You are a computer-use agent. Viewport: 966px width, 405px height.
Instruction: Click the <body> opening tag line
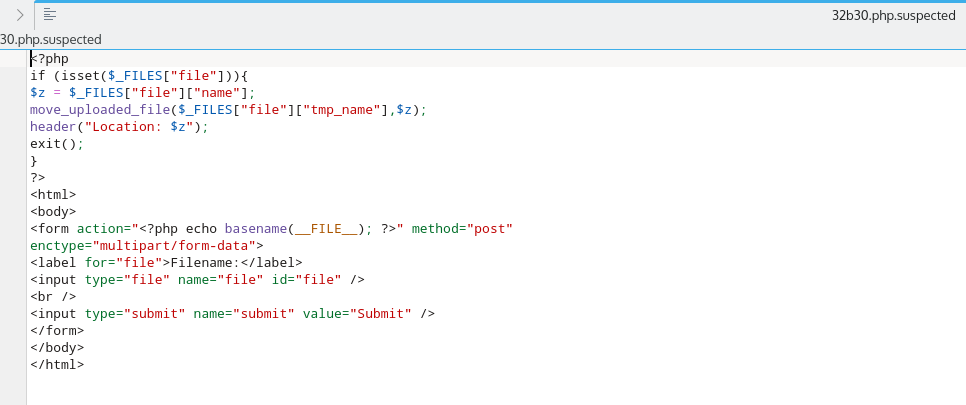point(54,211)
